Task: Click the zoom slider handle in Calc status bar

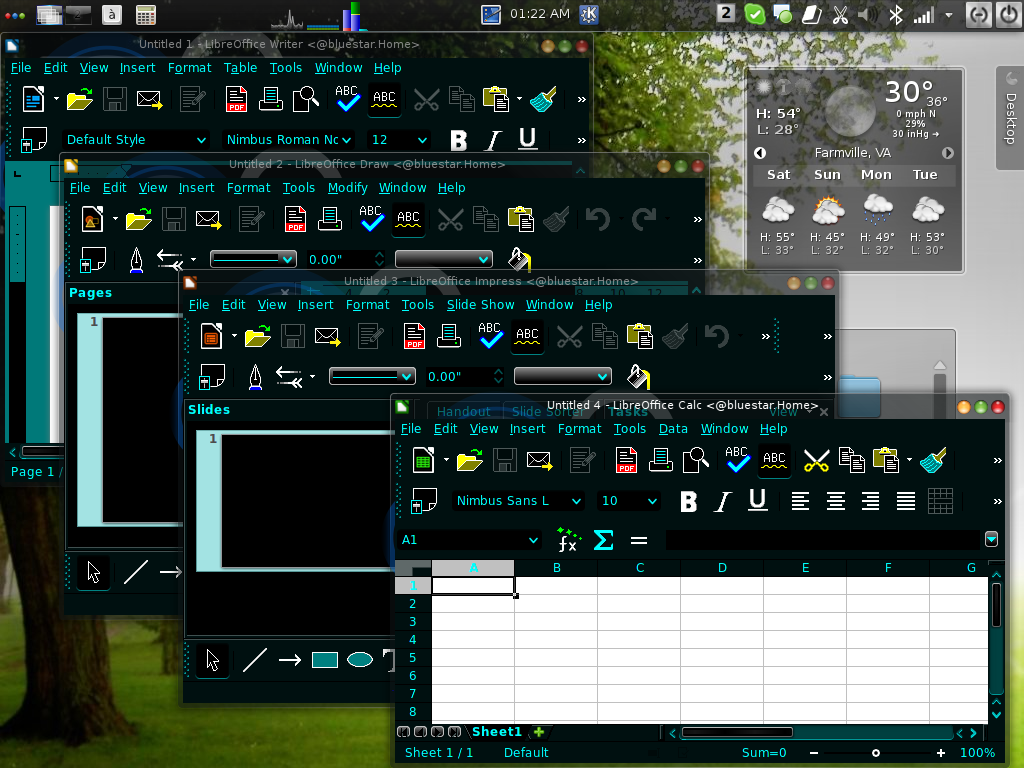Action: [876, 753]
